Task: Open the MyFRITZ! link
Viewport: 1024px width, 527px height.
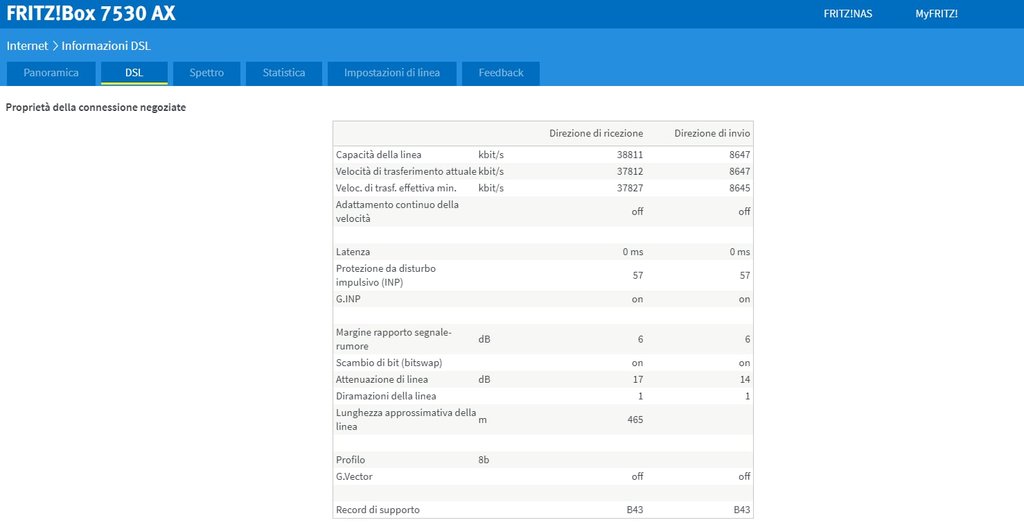Action: (x=936, y=14)
